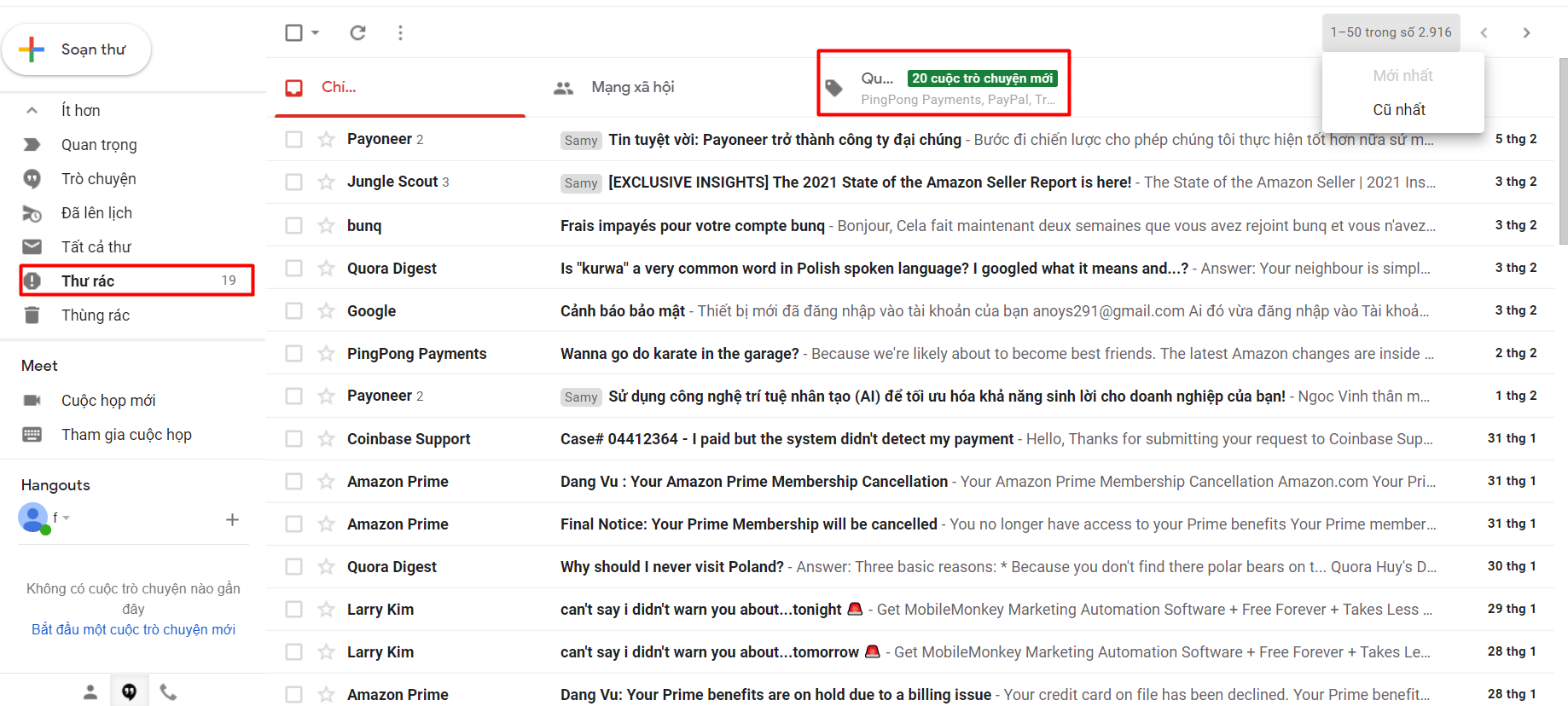Open the Hangouts phone call icon
The width and height of the screenshot is (1568, 706).
(169, 692)
